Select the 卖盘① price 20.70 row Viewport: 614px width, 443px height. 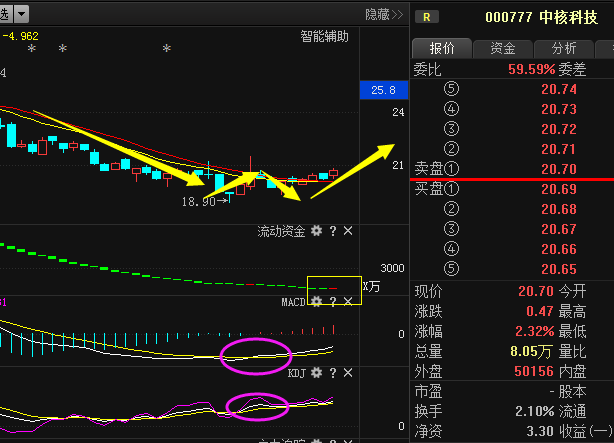pyautogui.click(x=510, y=169)
